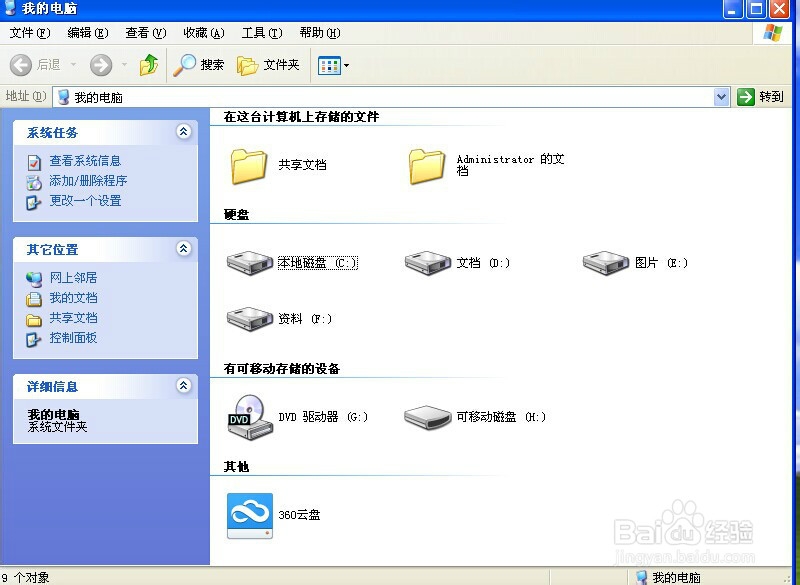Select the 文档 (D:) drive icon
Image resolution: width=800 pixels, height=585 pixels.
coord(428,263)
